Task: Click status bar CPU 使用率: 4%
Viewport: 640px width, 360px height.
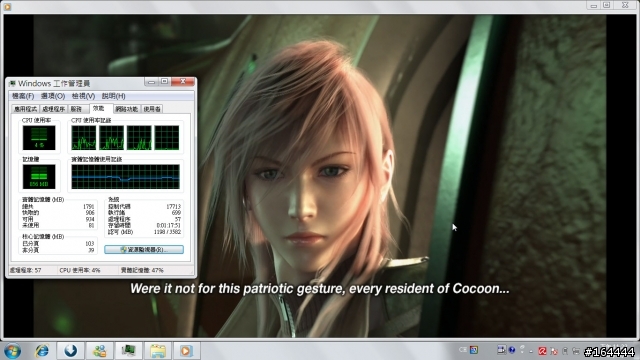Action: 80,270
